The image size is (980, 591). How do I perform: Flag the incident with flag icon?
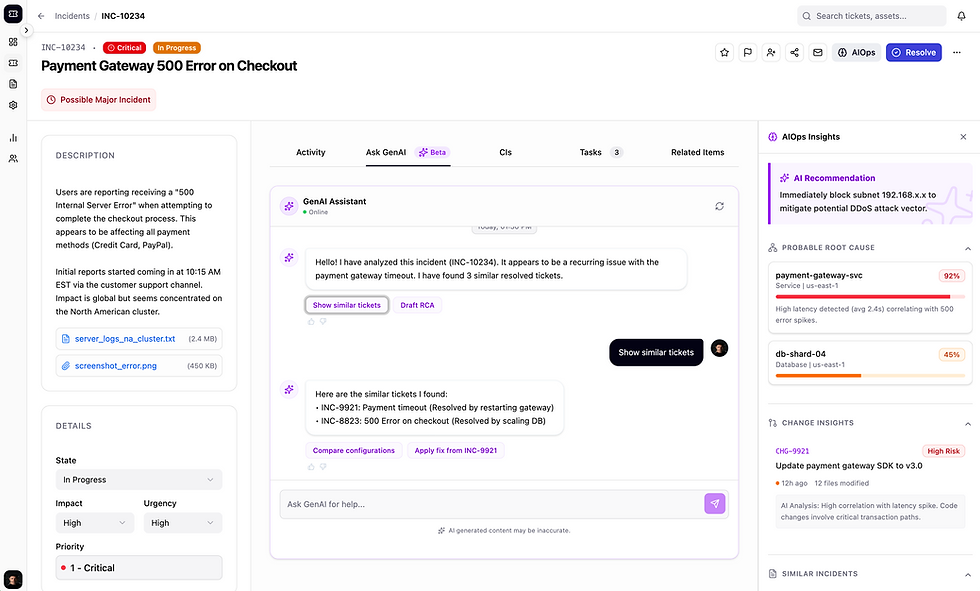coord(748,52)
